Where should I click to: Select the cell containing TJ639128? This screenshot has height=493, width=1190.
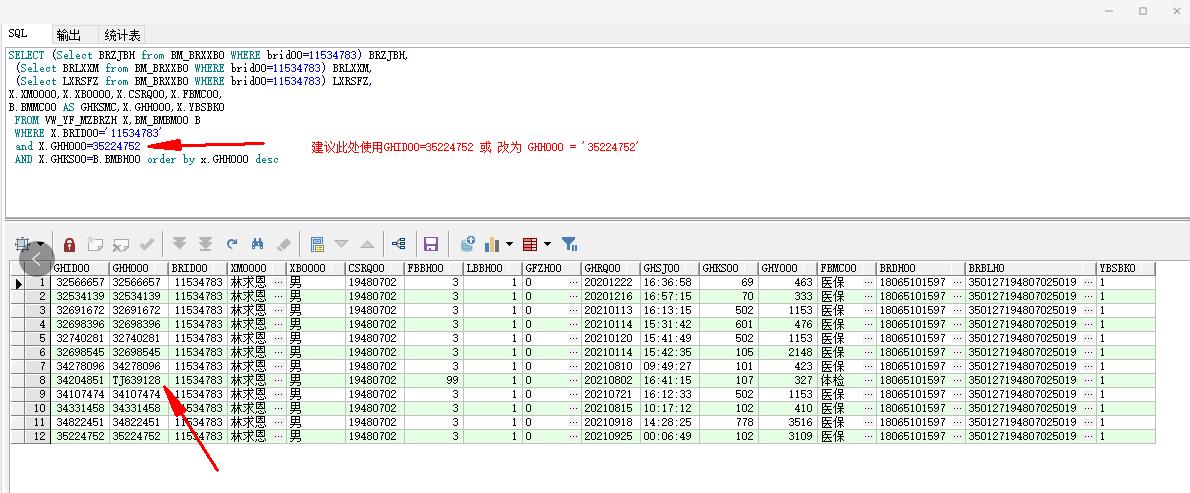tap(139, 380)
